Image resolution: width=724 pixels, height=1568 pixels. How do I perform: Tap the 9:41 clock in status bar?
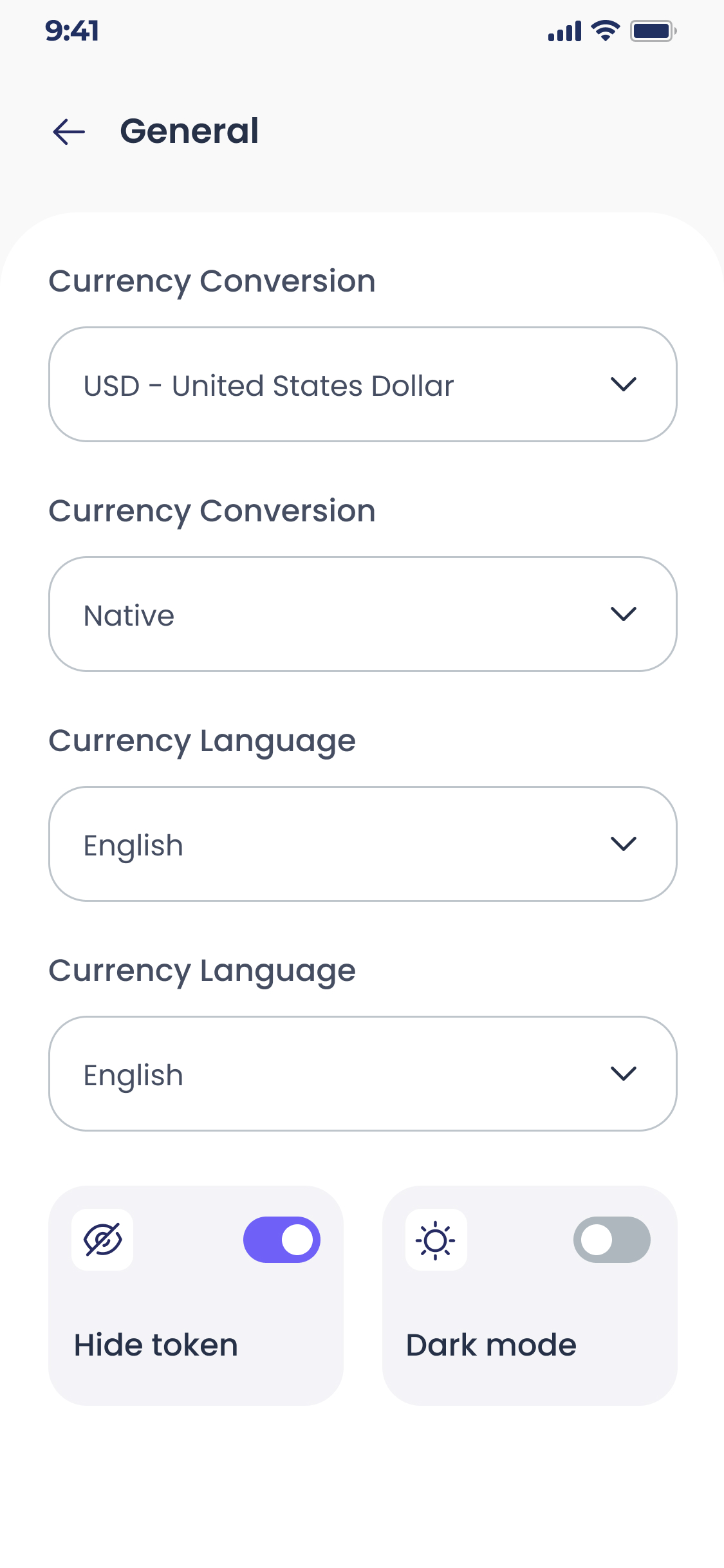pyautogui.click(x=72, y=31)
